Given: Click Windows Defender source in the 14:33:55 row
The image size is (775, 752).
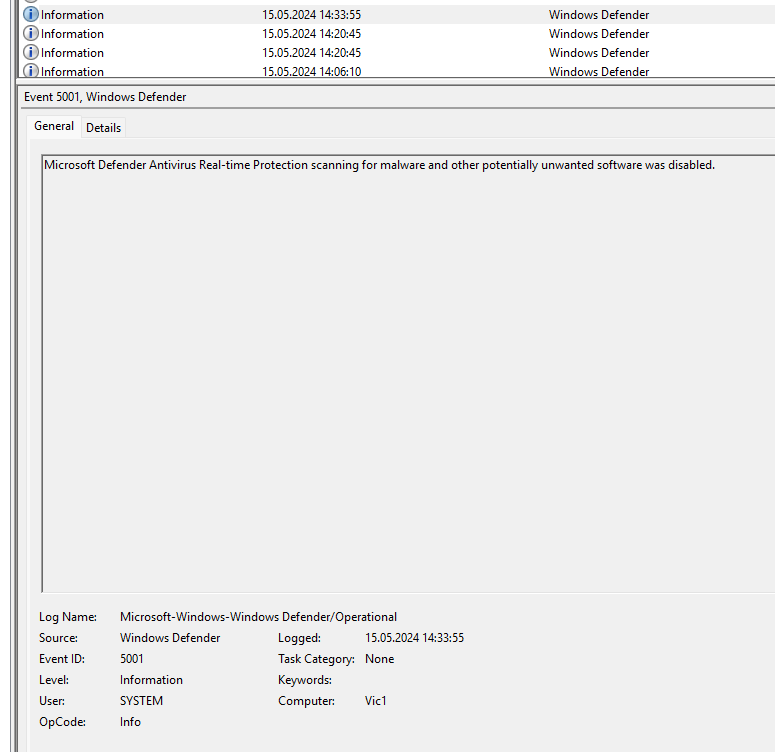Looking at the screenshot, I should [598, 15].
